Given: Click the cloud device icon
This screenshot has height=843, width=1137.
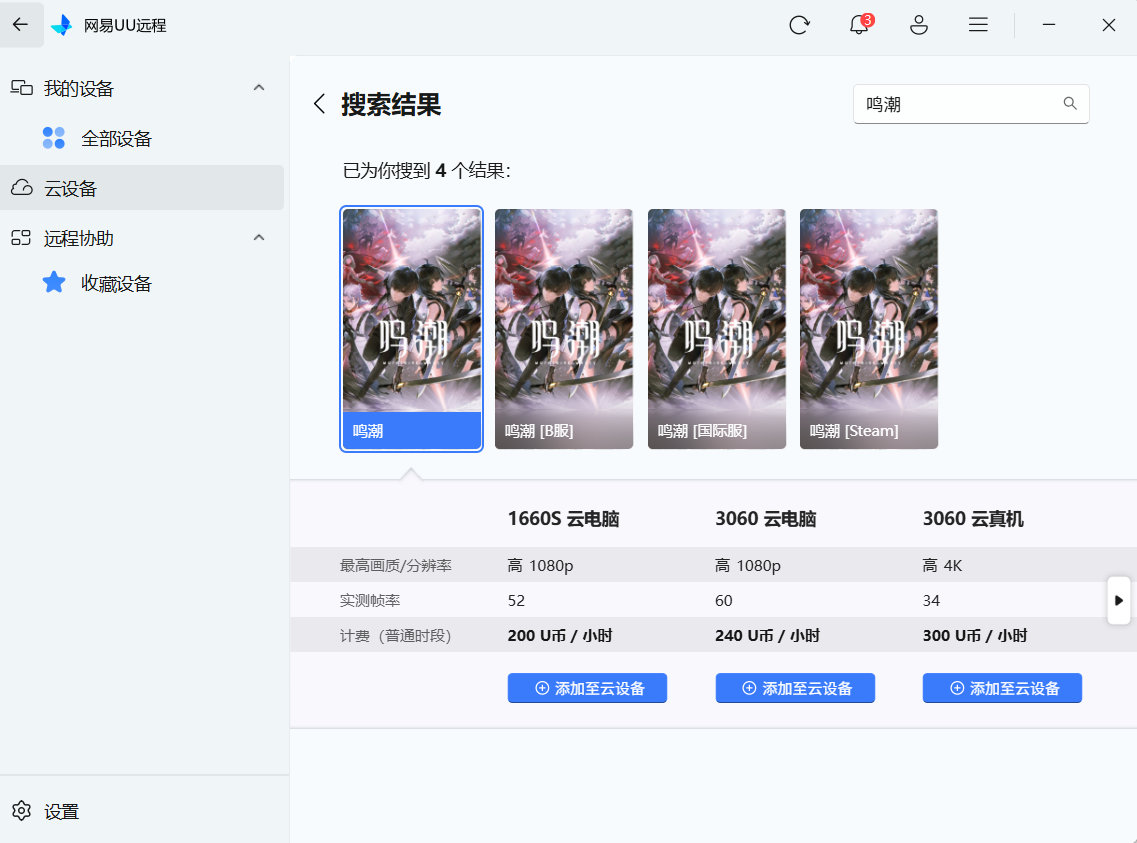Looking at the screenshot, I should click(x=22, y=188).
